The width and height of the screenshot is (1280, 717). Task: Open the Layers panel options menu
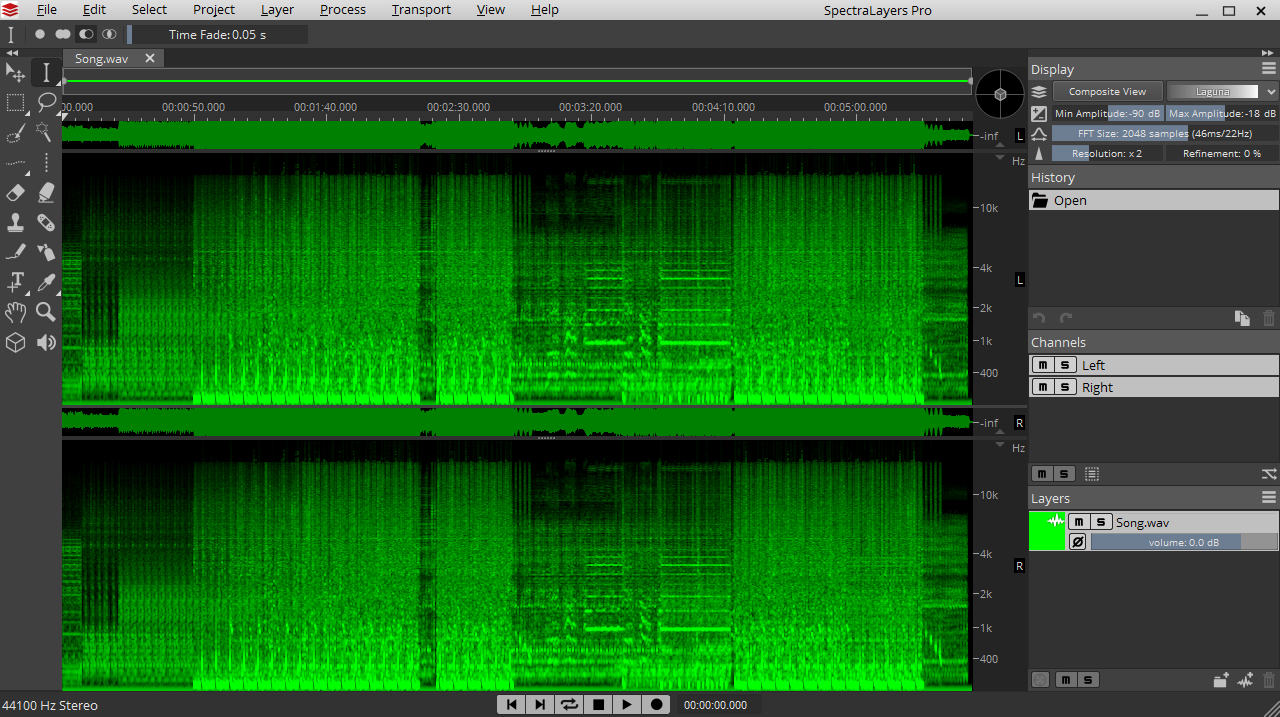1268,497
